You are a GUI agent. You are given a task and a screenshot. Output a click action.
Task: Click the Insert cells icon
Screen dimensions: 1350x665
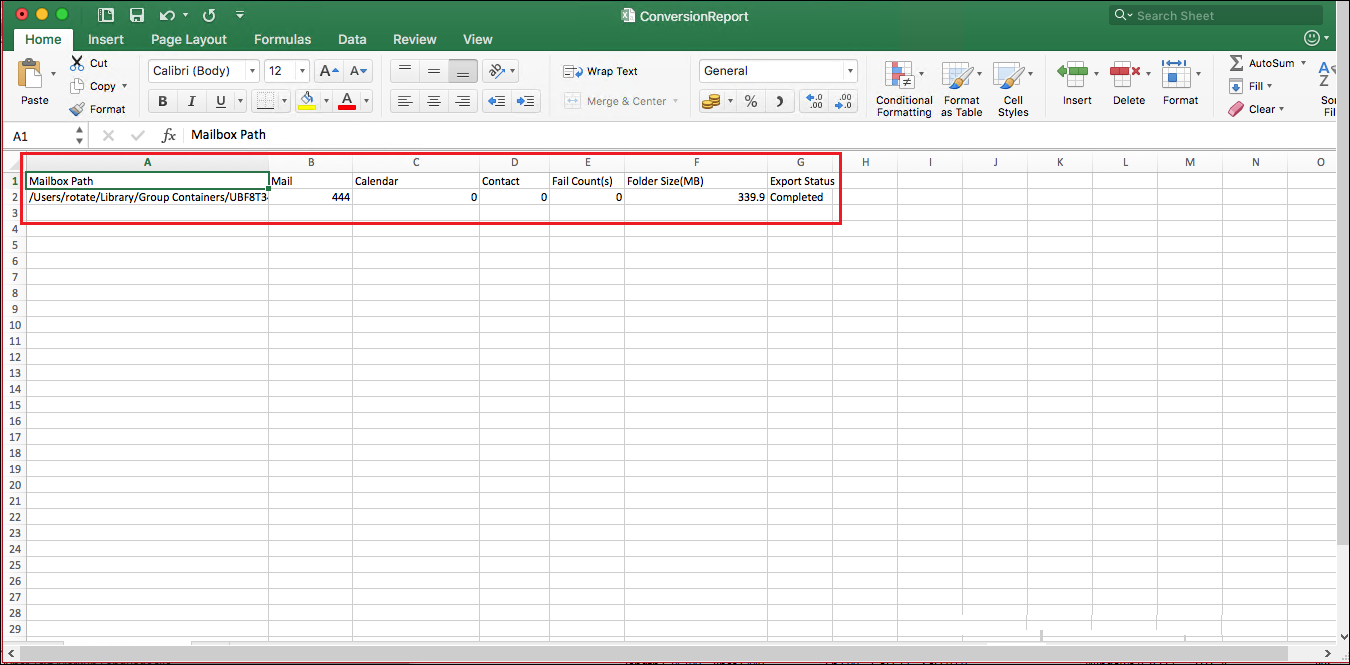coord(1073,75)
